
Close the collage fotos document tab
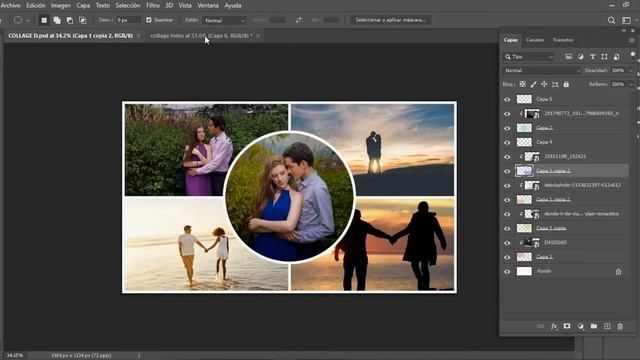[258, 36]
